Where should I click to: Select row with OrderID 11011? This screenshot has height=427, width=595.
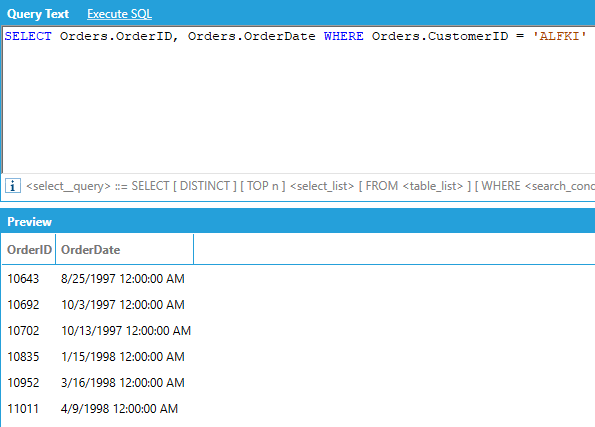[299, 409]
